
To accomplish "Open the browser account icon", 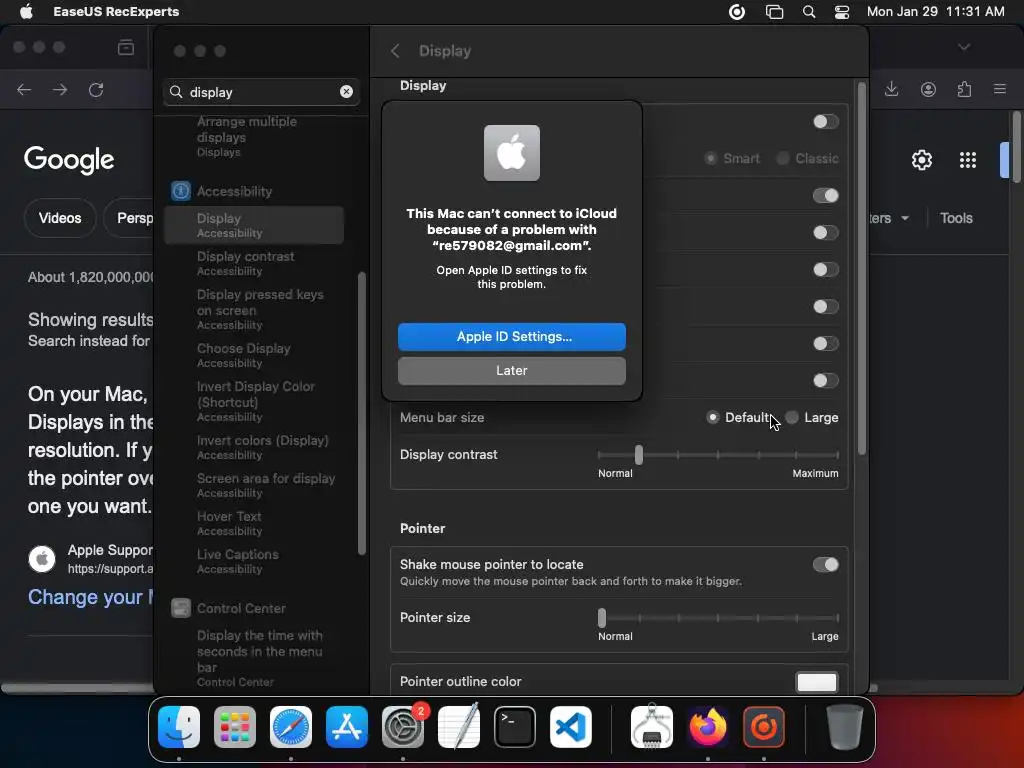I will 928,89.
